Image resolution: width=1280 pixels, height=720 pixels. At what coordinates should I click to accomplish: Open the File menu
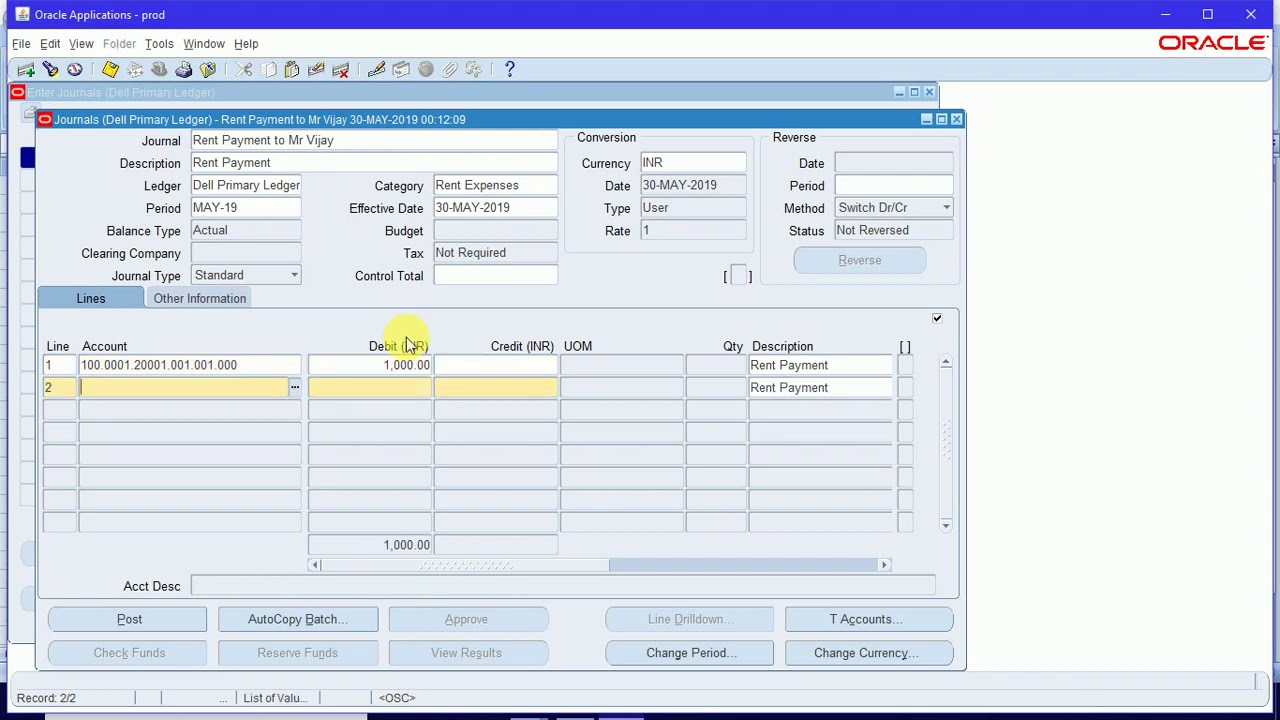[x=21, y=44]
